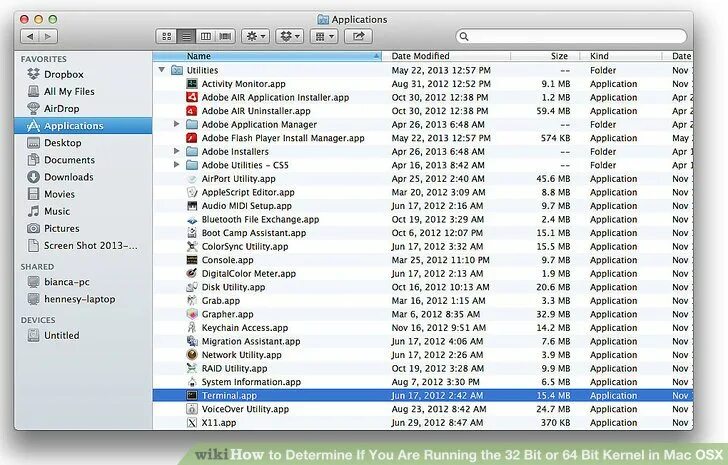Viewport: 728px width, 465px height.
Task: Open the Dropbox toolbar menu
Action: [290, 36]
